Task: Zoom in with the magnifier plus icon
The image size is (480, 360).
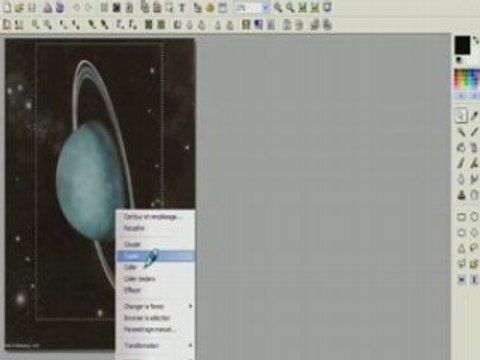Action: (278, 8)
